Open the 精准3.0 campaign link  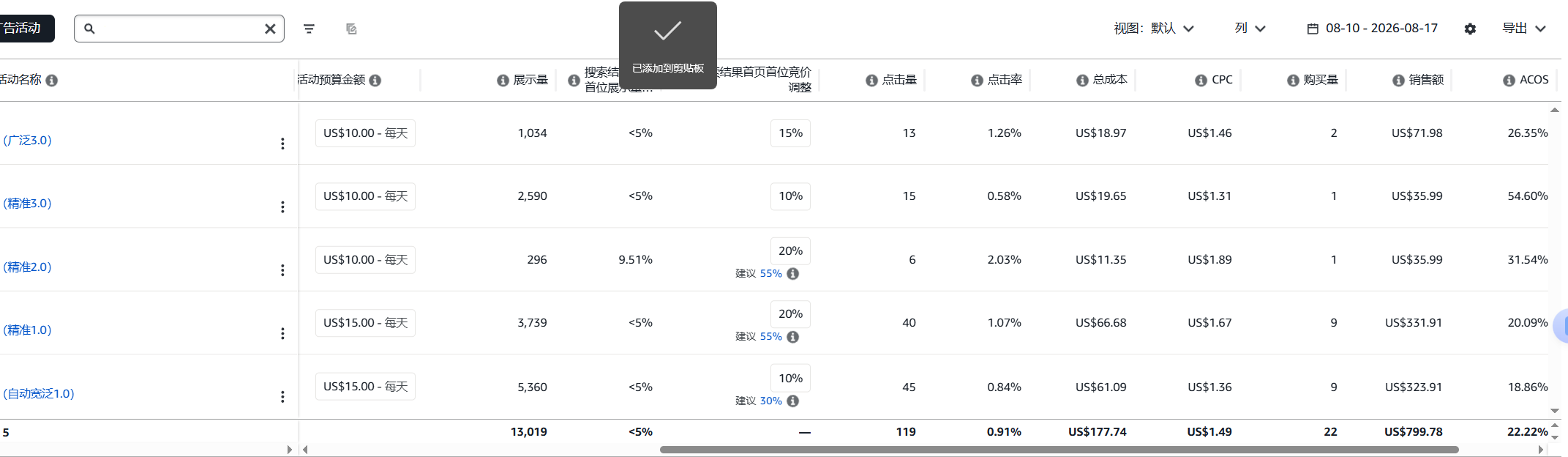28,204
